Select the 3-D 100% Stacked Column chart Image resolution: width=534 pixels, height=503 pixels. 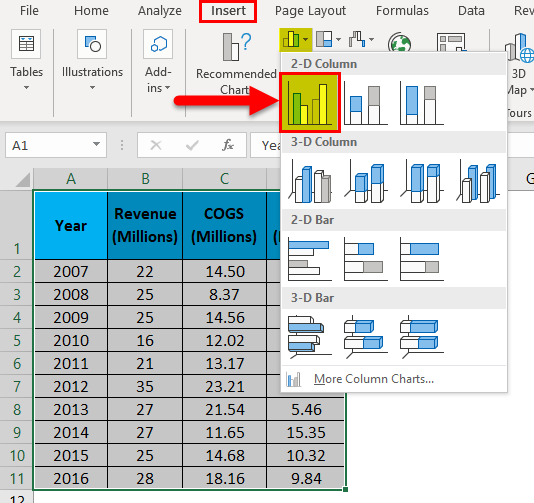[x=422, y=181]
